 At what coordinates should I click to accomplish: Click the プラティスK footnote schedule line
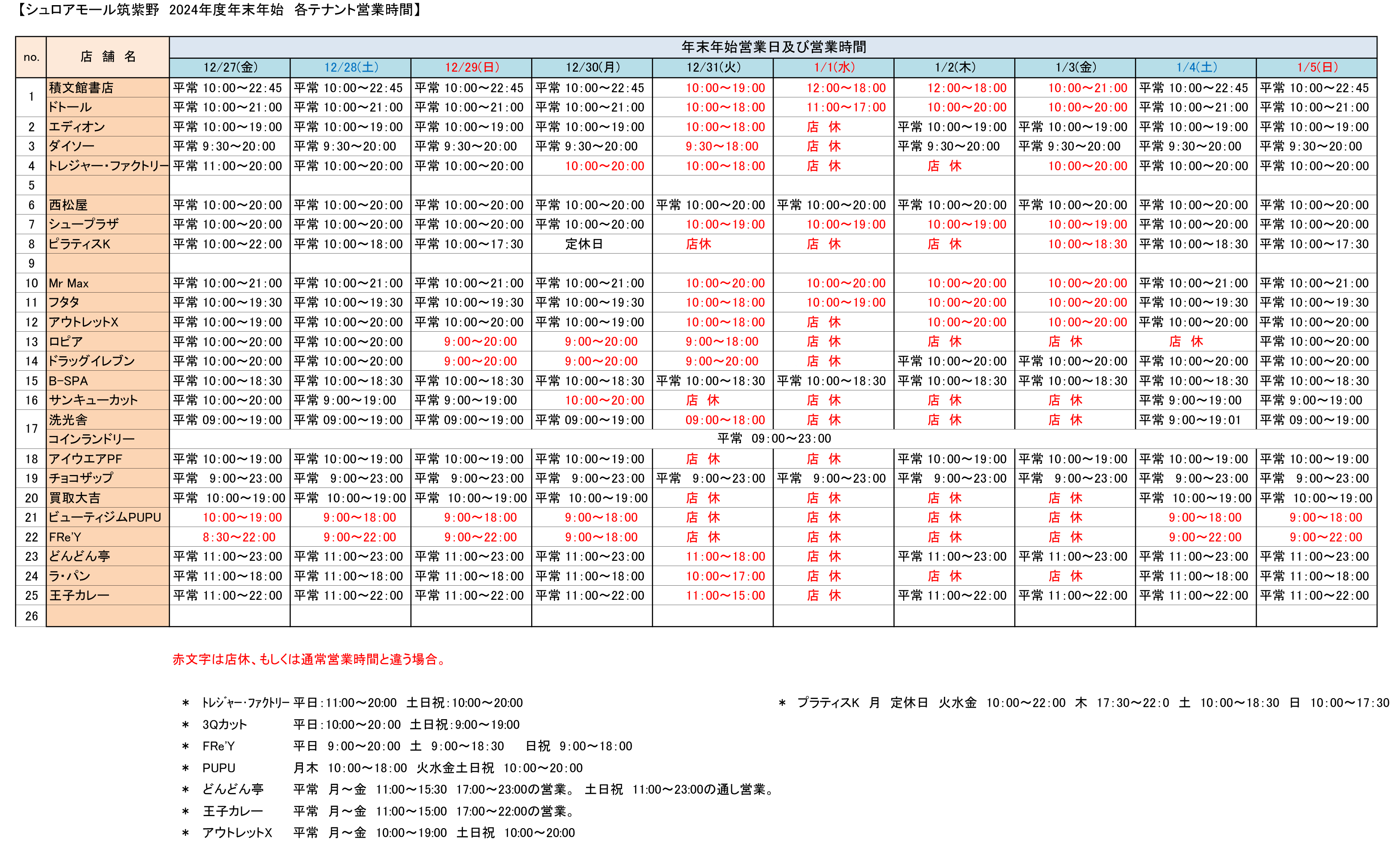[1084, 703]
